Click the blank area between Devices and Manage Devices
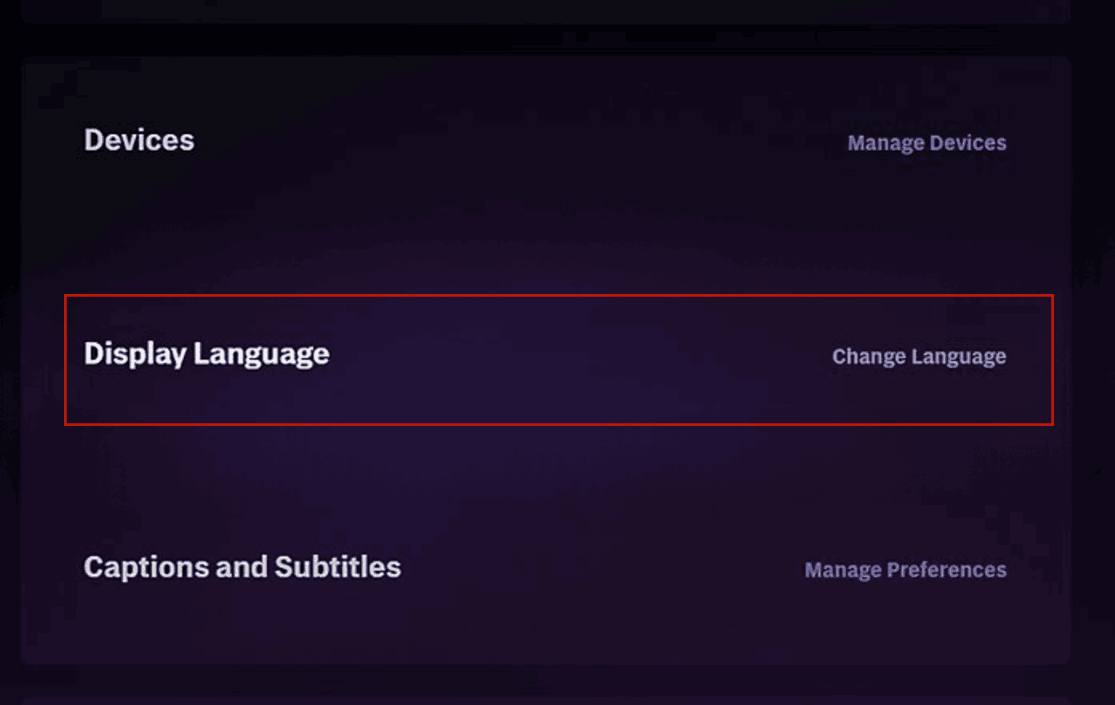This screenshot has width=1115, height=705. [x=519, y=141]
